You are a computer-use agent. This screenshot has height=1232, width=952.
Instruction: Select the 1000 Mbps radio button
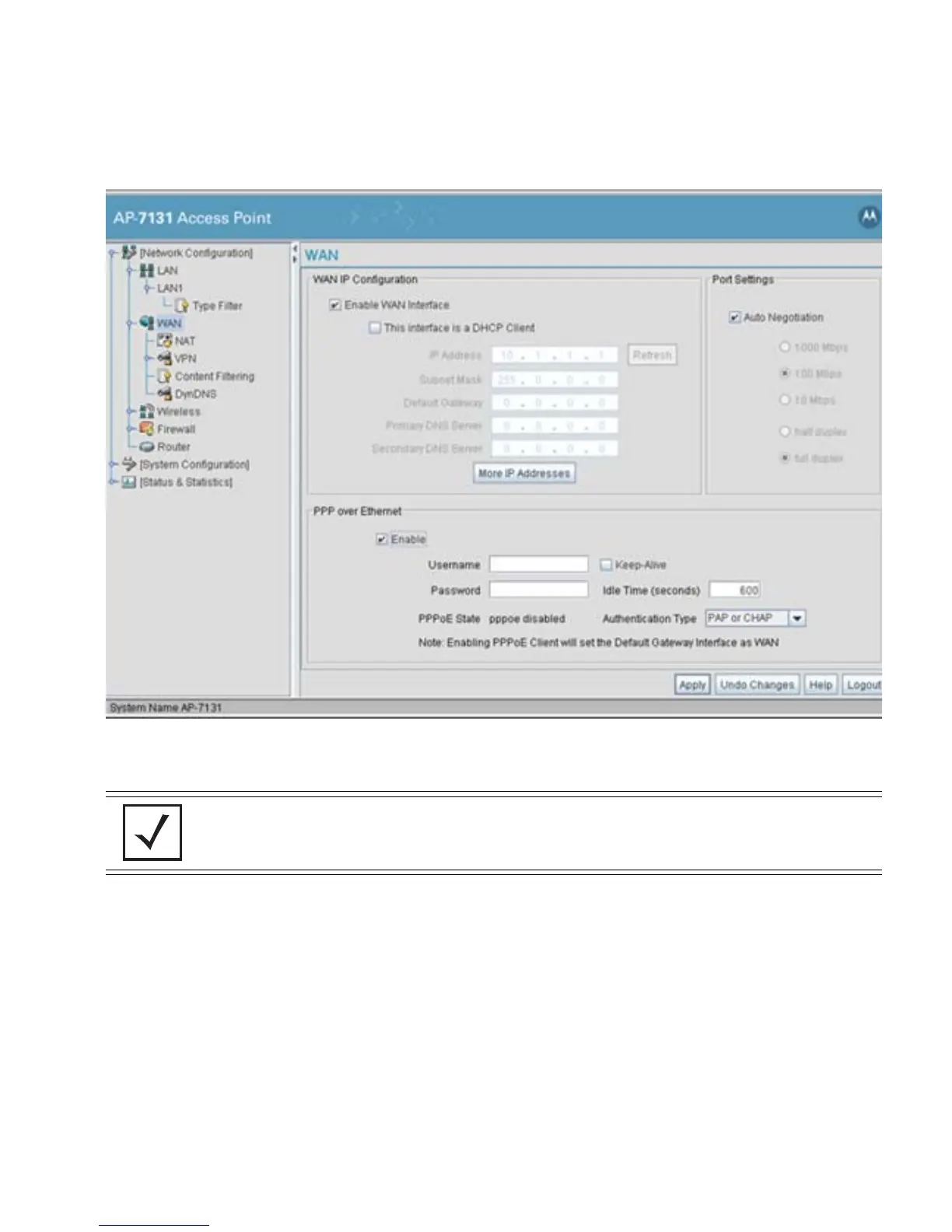tap(785, 347)
